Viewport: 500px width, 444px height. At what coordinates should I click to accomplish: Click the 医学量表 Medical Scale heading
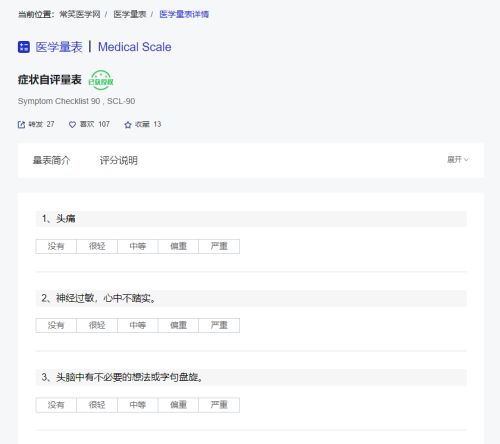[103, 47]
